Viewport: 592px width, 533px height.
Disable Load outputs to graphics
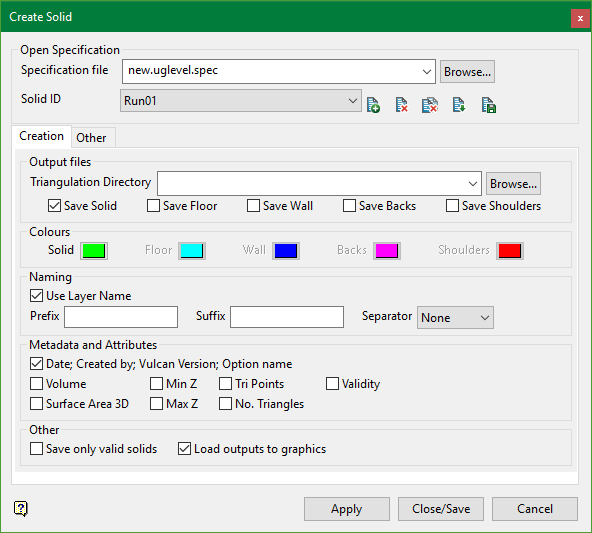[184, 449]
